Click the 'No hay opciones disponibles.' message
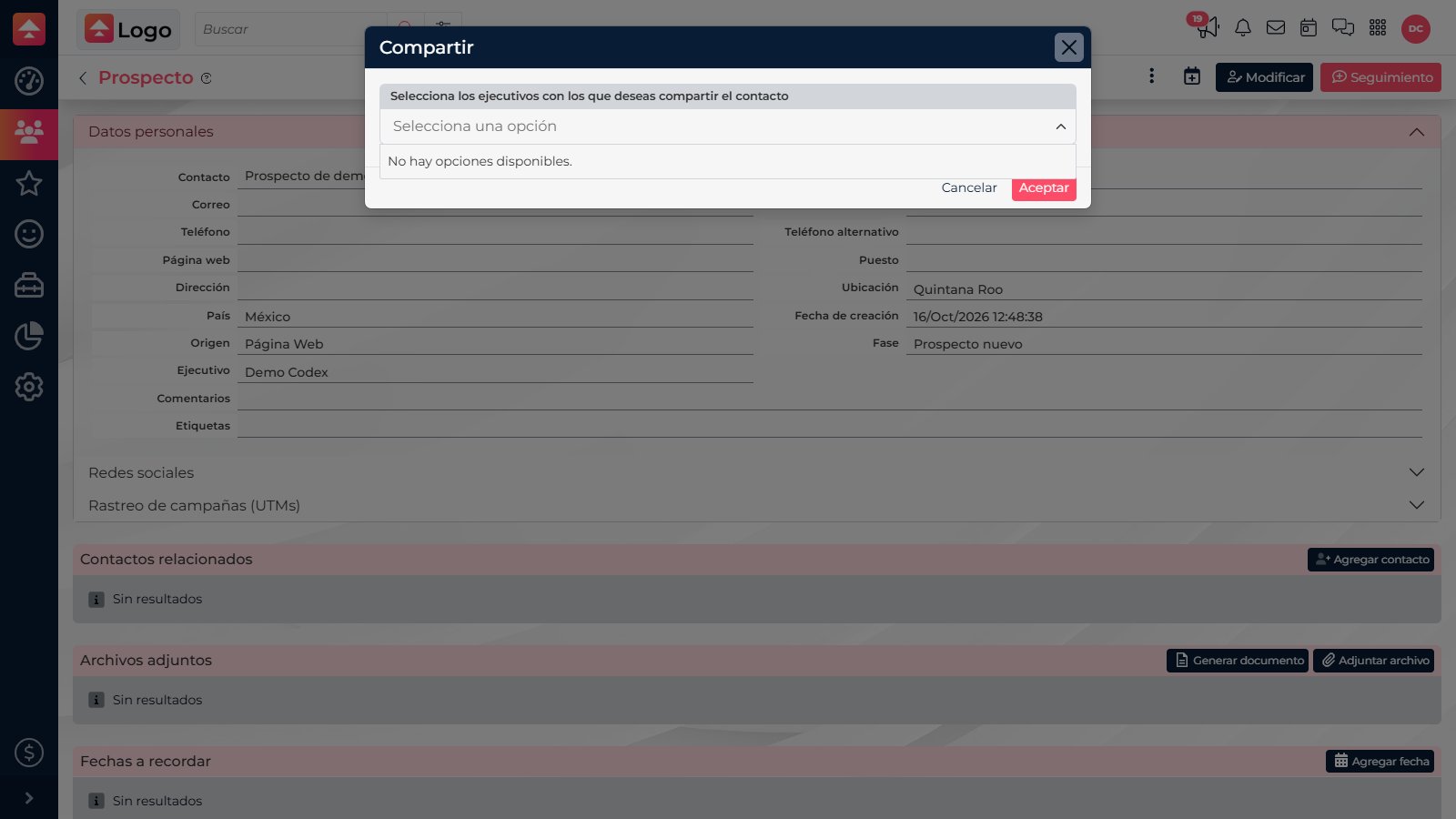 point(480,161)
